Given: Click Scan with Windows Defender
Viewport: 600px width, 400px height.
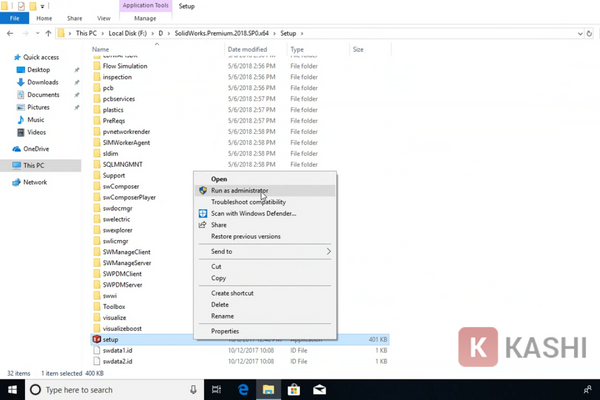Looking at the screenshot, I should coord(265,213).
